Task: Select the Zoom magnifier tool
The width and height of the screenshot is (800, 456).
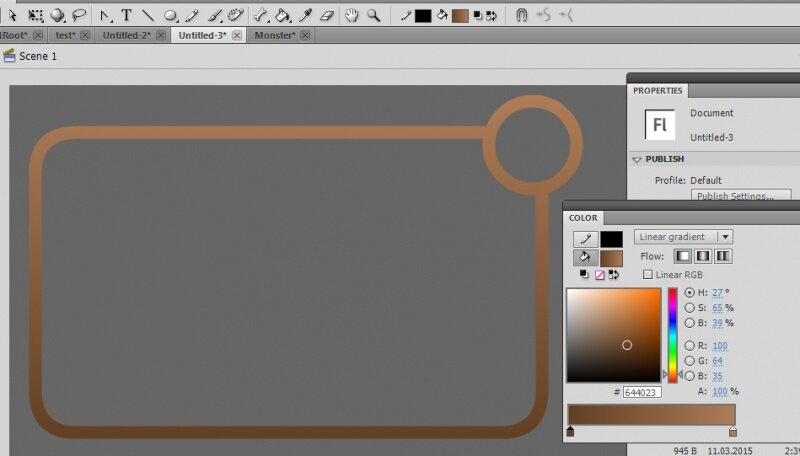Action: click(x=373, y=16)
